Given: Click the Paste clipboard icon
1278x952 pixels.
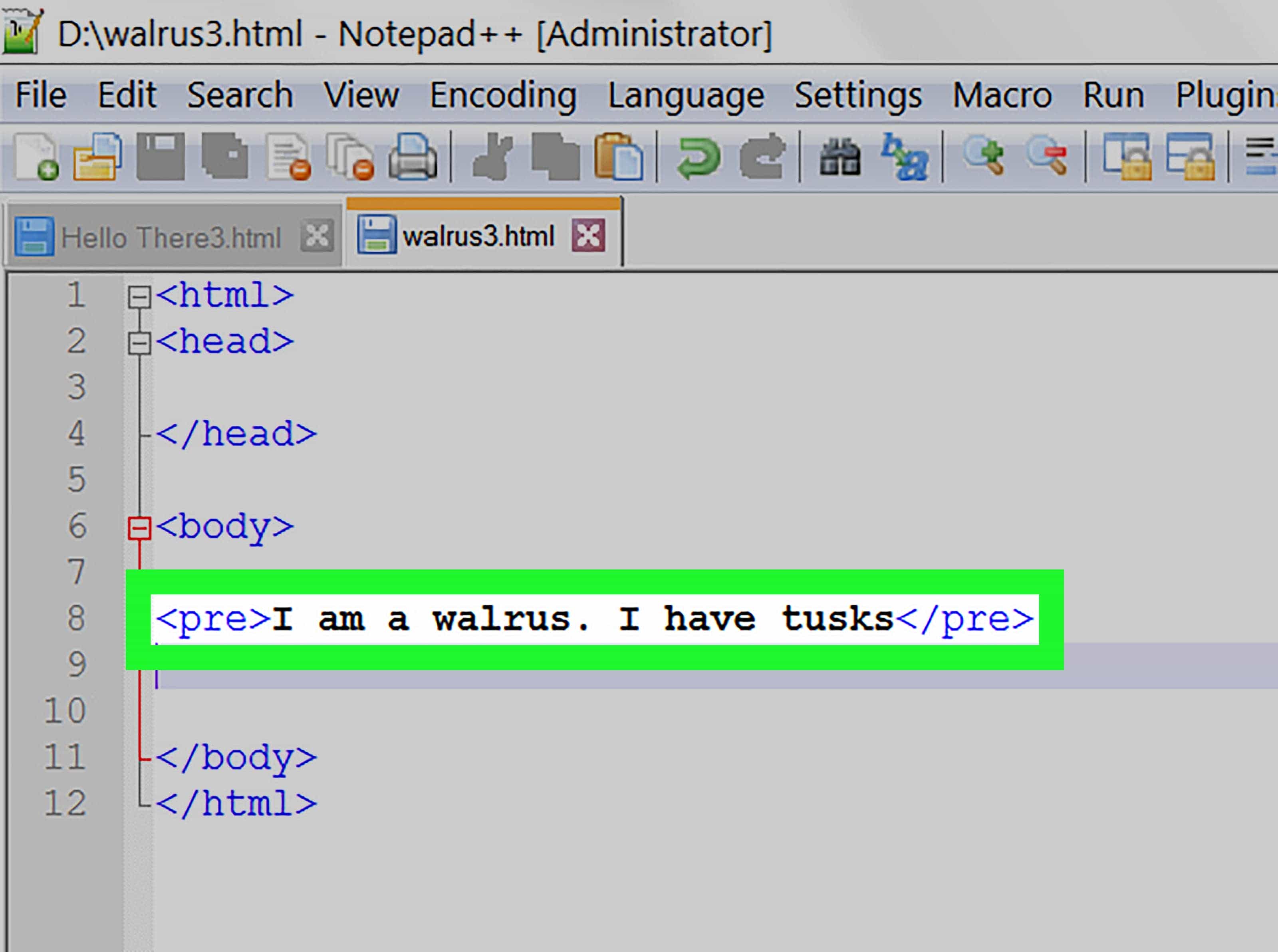Looking at the screenshot, I should 619,157.
